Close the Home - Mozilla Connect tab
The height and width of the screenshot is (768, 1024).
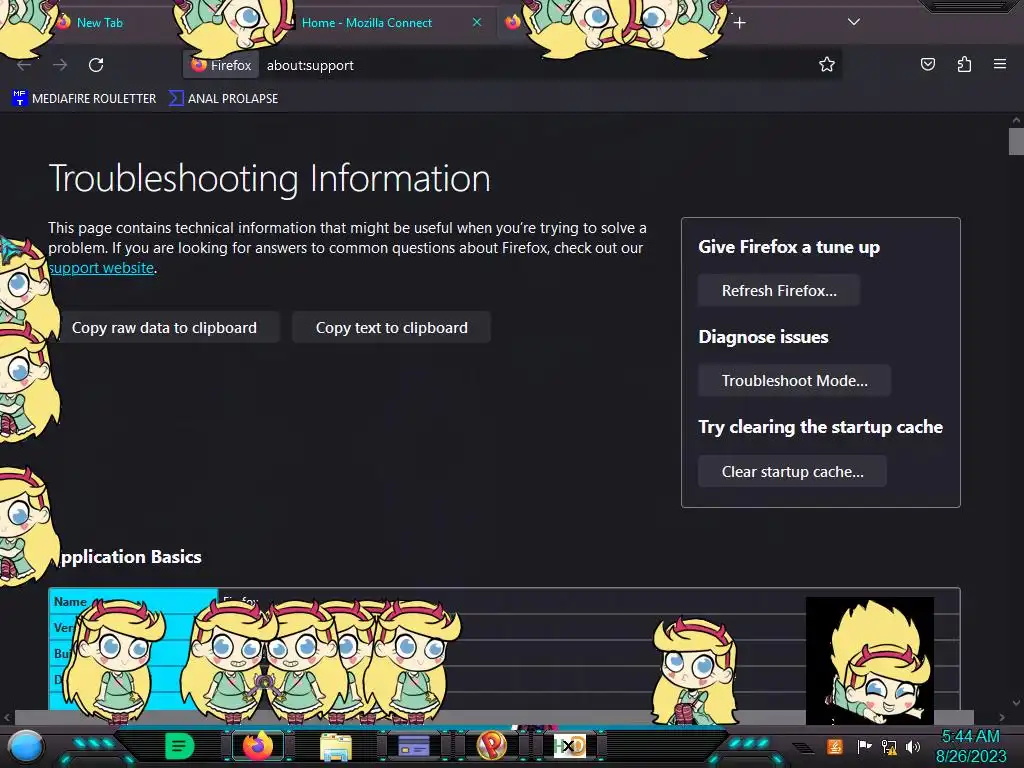tap(477, 22)
